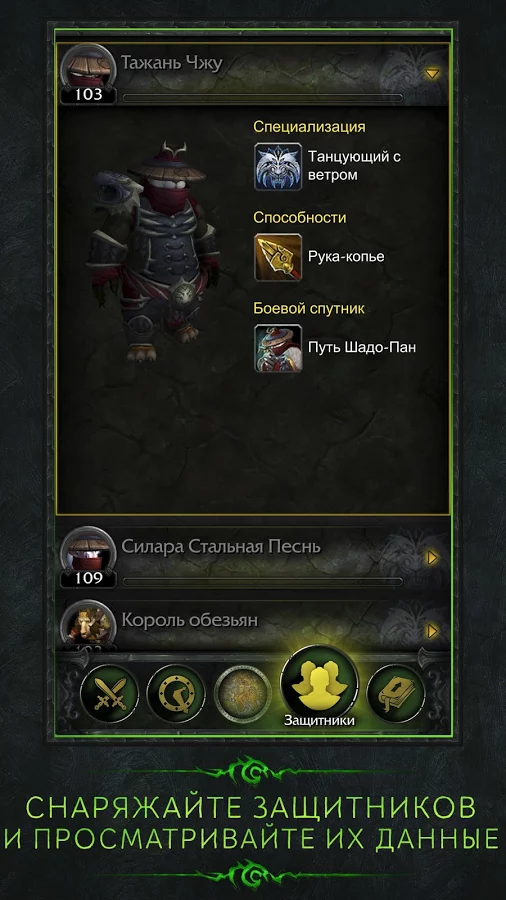
Task: Click Силара Стальная Песнь experience bar
Action: 263,581
